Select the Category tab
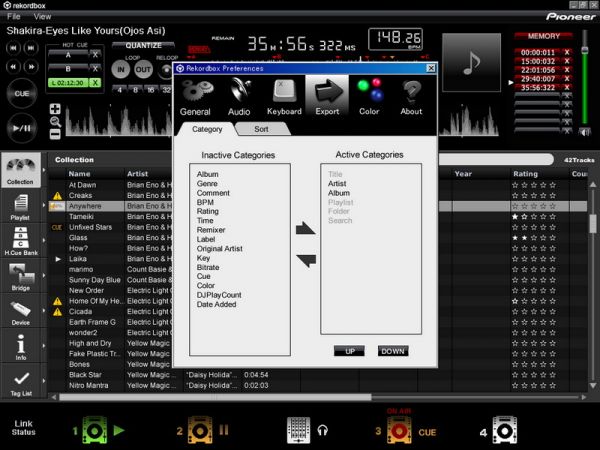This screenshot has width=600, height=450. pyautogui.click(x=207, y=129)
